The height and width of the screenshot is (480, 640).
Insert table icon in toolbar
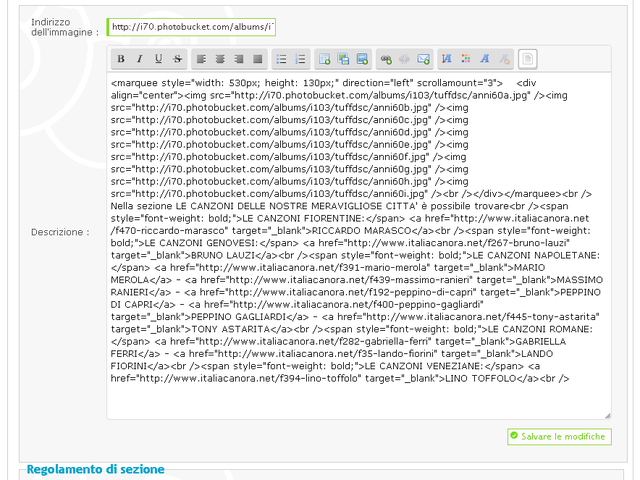(x=324, y=59)
